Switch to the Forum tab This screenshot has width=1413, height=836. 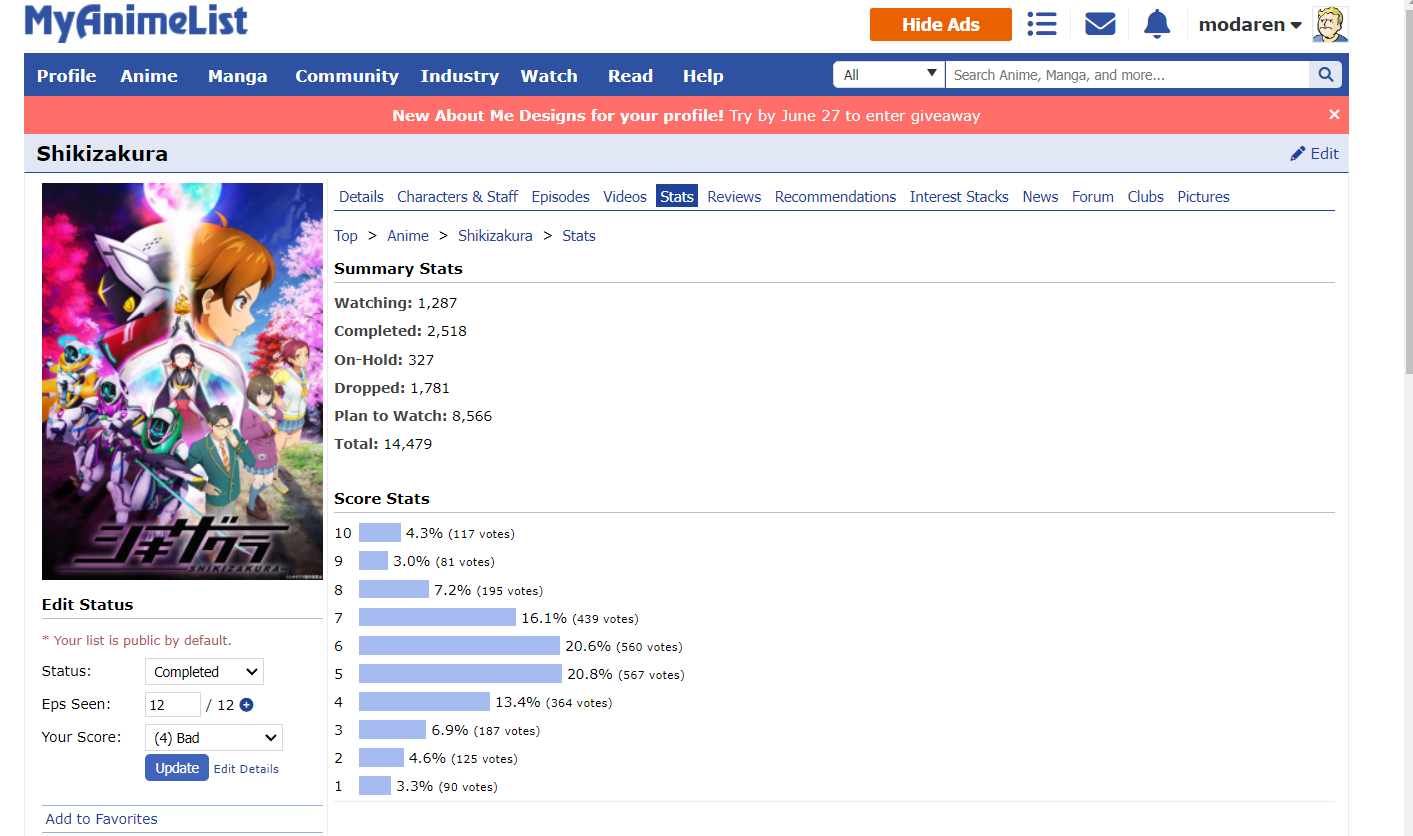pos(1092,197)
